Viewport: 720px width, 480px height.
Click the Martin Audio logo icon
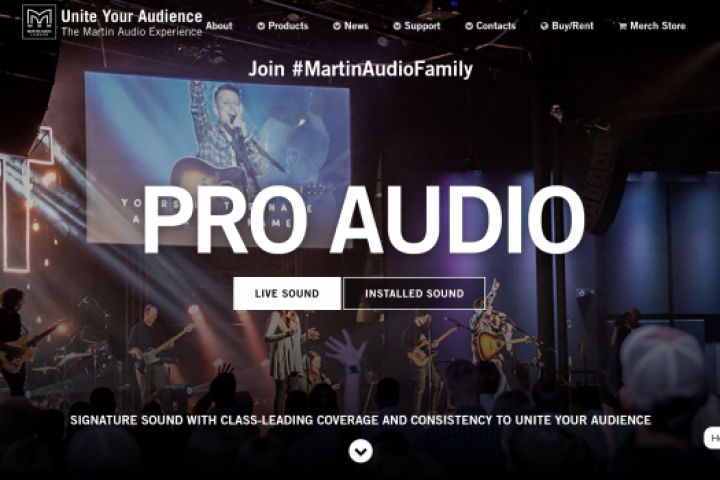tap(39, 22)
